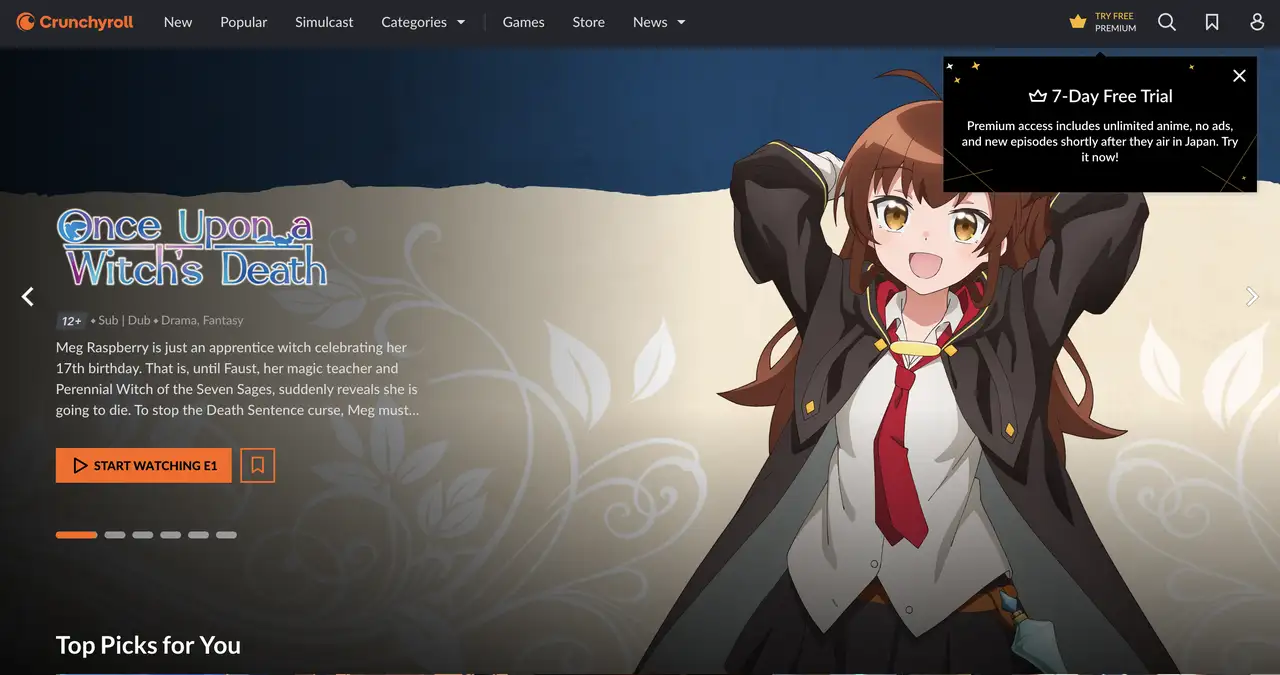The height and width of the screenshot is (675, 1280).
Task: Select the third carousel indicator
Action: (x=143, y=535)
